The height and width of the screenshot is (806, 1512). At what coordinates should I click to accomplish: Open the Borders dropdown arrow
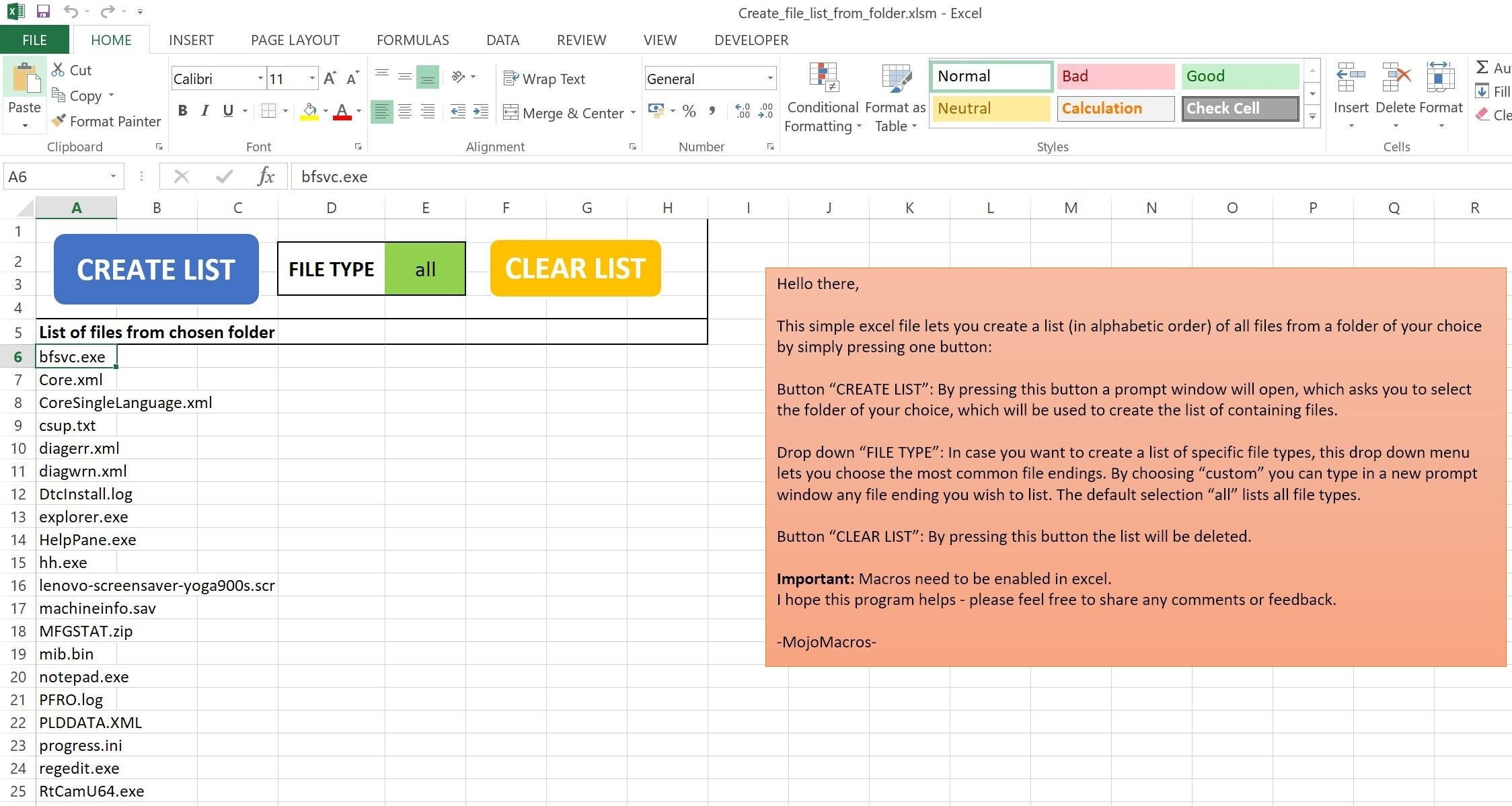pos(285,111)
